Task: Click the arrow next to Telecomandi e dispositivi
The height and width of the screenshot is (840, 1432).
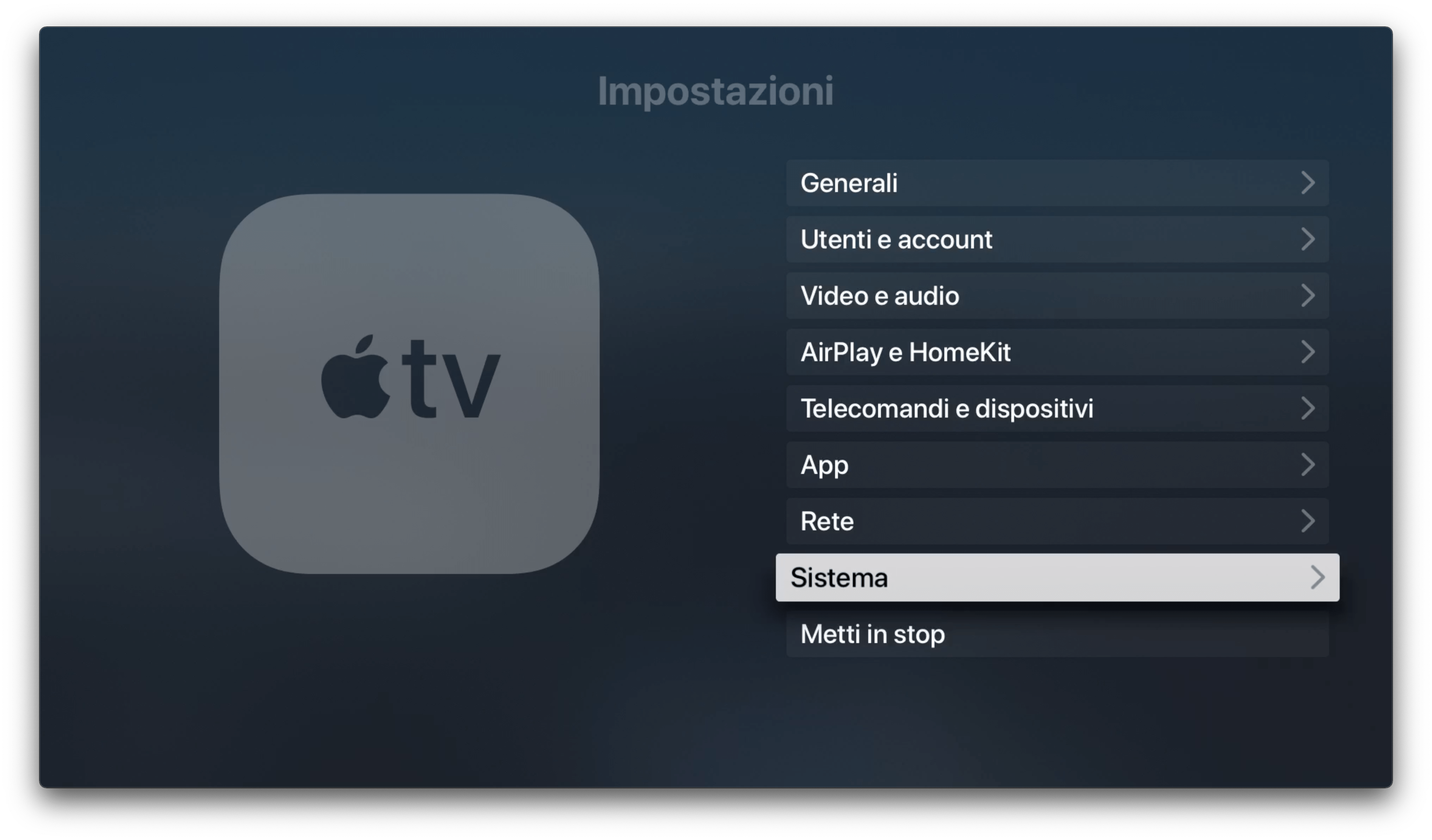Action: coord(1308,408)
